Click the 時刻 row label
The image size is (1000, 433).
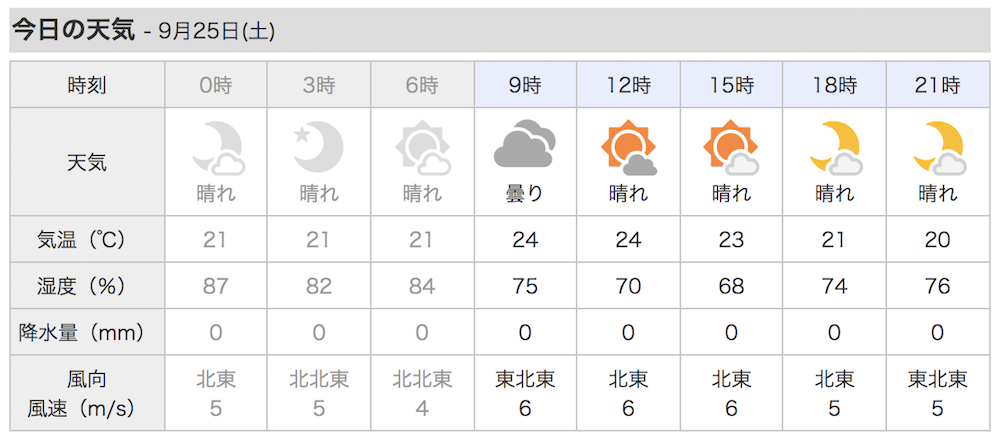point(87,85)
